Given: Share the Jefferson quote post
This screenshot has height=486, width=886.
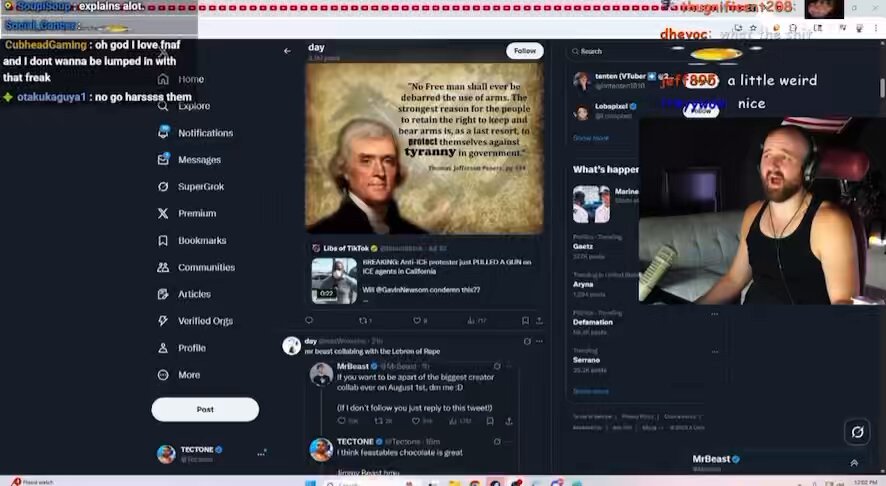Looking at the screenshot, I should click(540, 320).
